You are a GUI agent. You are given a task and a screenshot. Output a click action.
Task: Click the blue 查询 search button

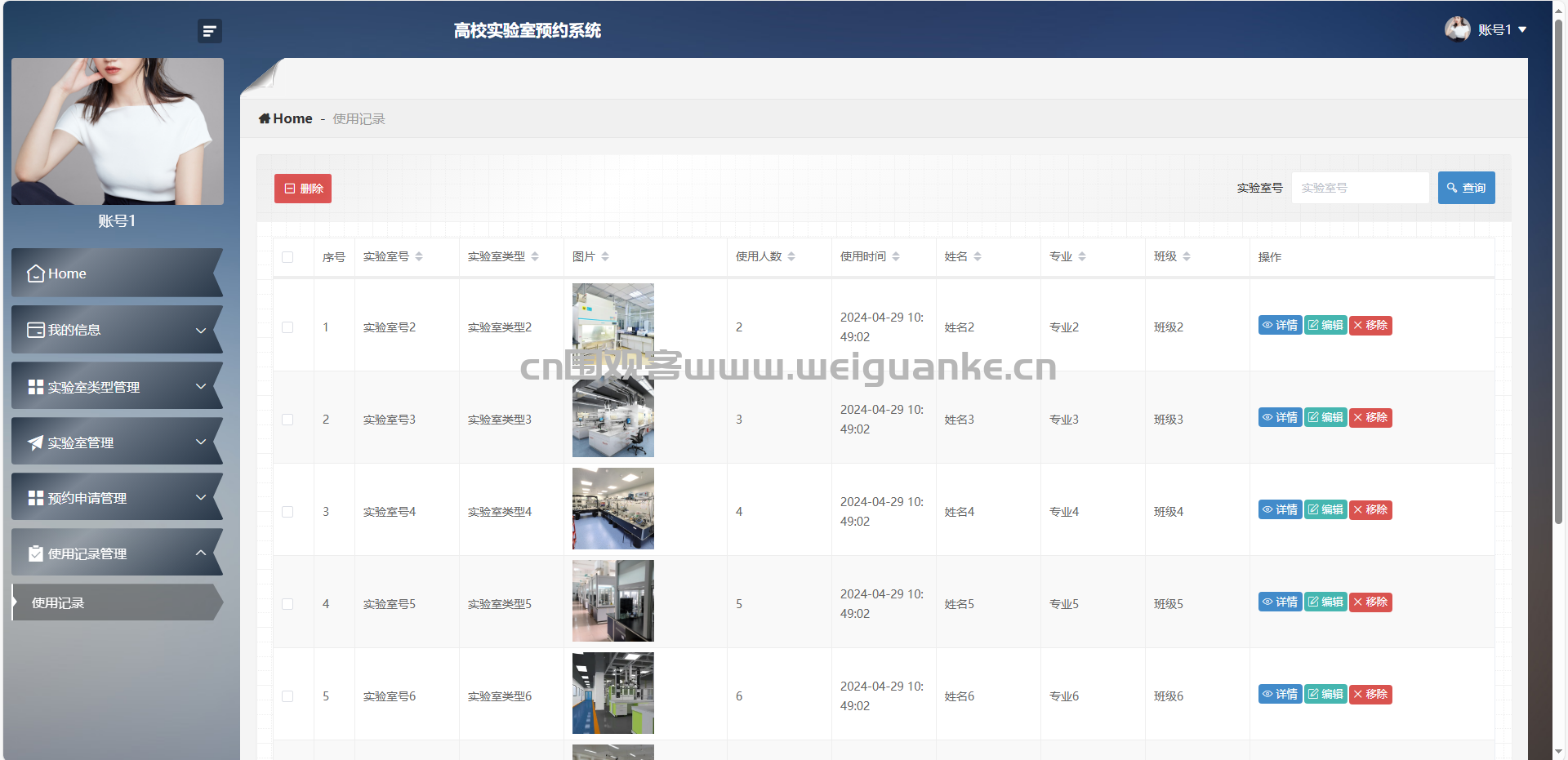click(x=1467, y=188)
